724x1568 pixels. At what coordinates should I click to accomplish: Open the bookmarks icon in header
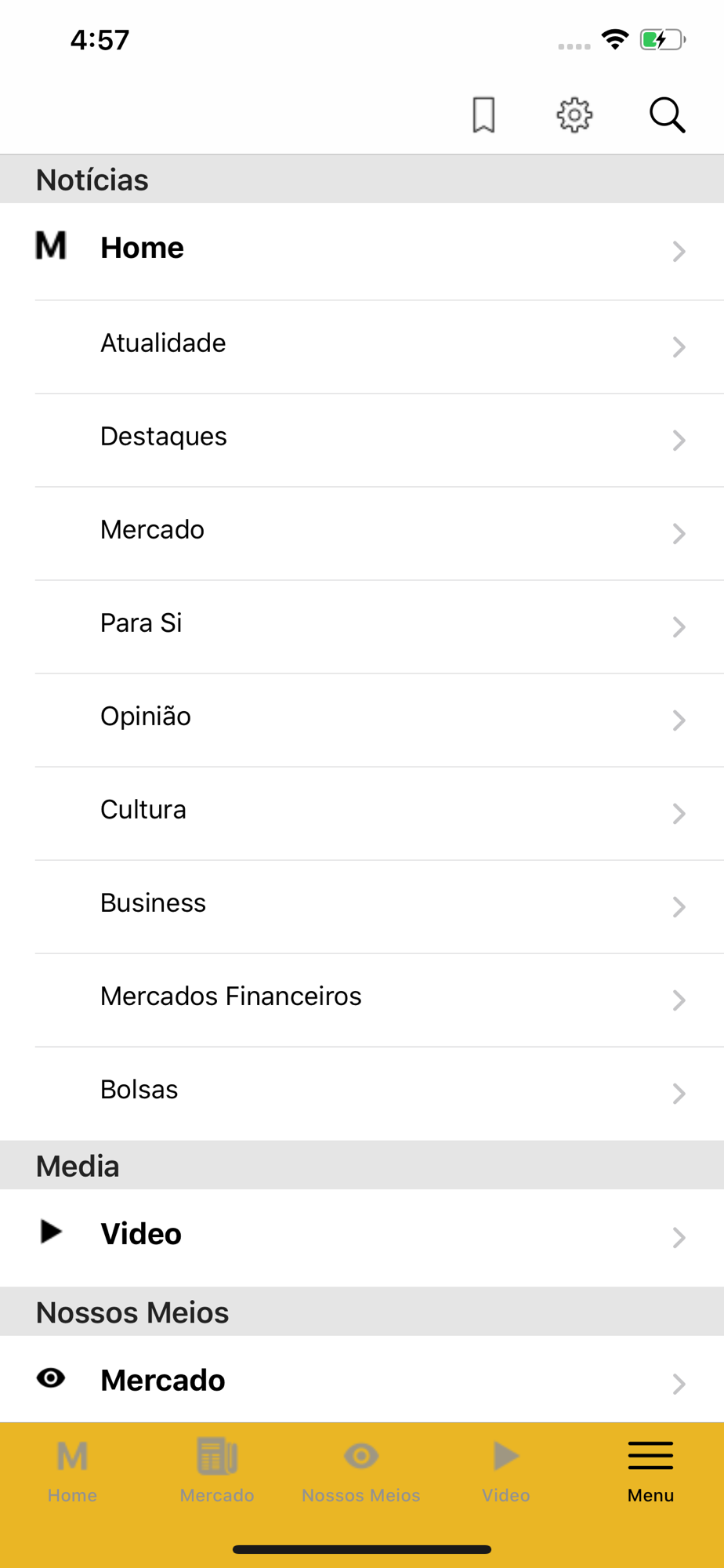pos(483,115)
